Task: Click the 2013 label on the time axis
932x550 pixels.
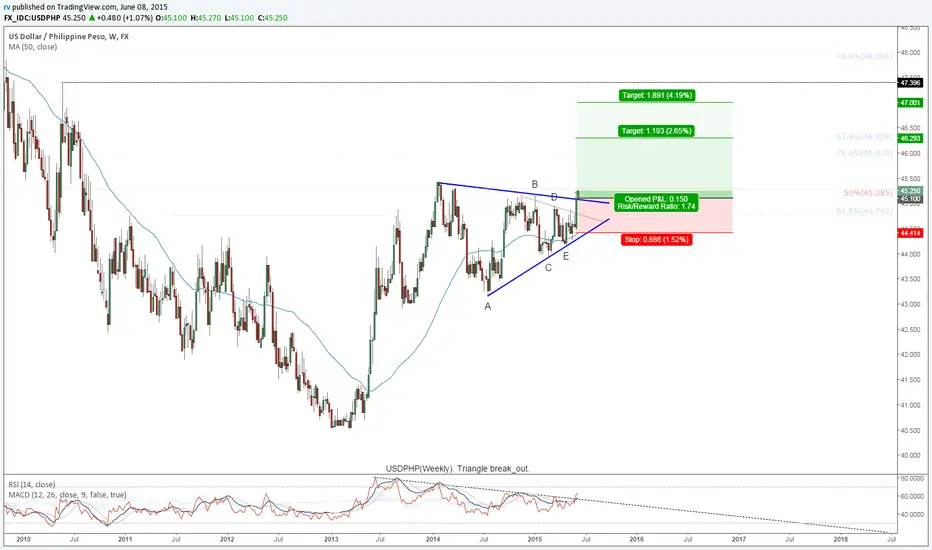Action: (x=331, y=540)
